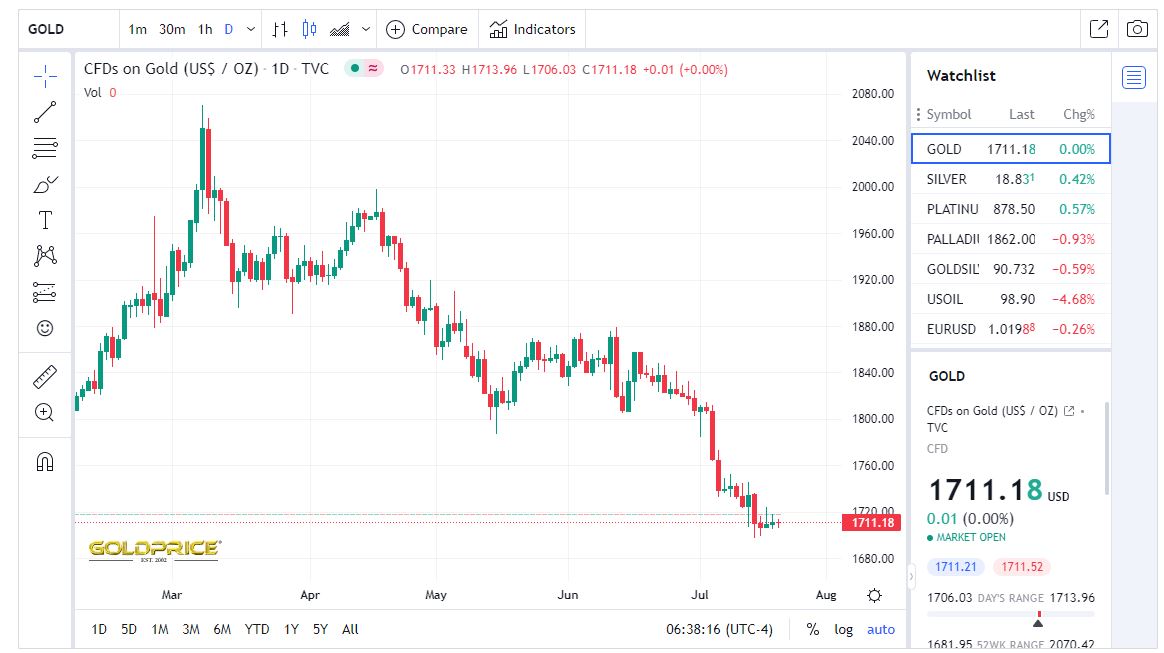Open chart settings gear icon

coord(875,596)
